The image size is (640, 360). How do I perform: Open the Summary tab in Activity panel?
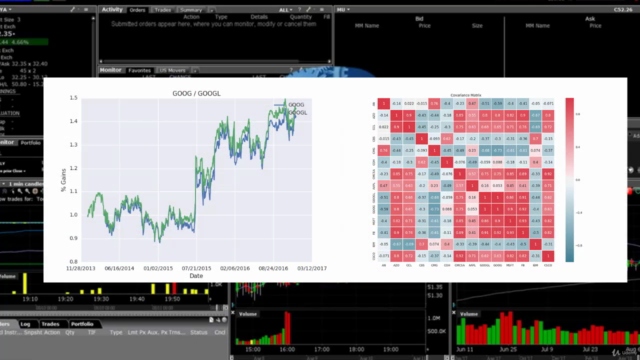(191, 10)
